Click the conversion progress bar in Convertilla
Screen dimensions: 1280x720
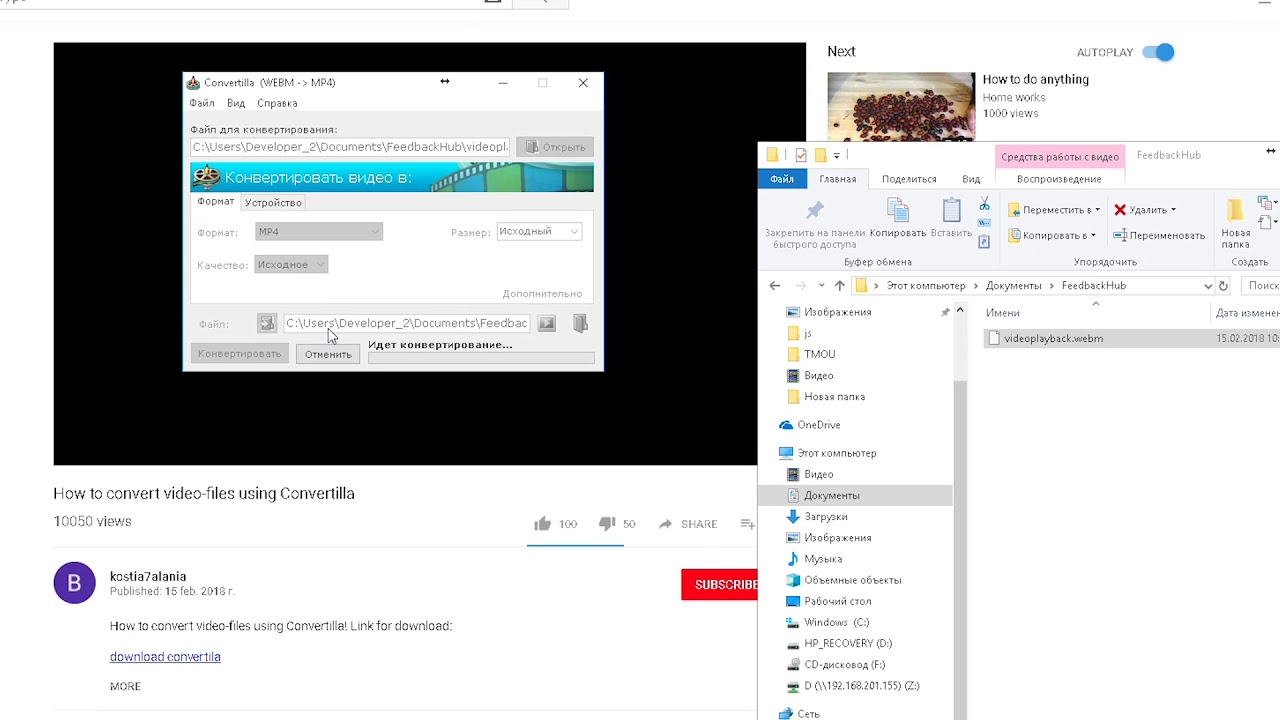[481, 358]
